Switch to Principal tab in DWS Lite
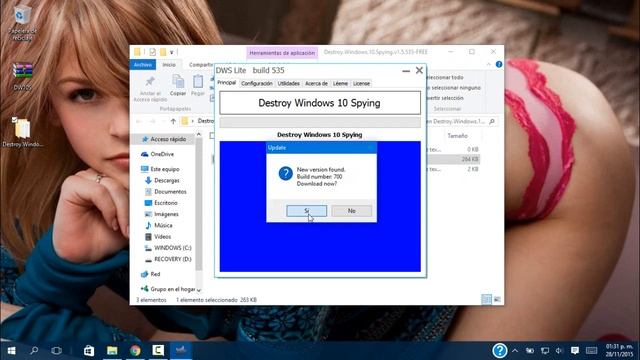The image size is (640, 360). (227, 82)
